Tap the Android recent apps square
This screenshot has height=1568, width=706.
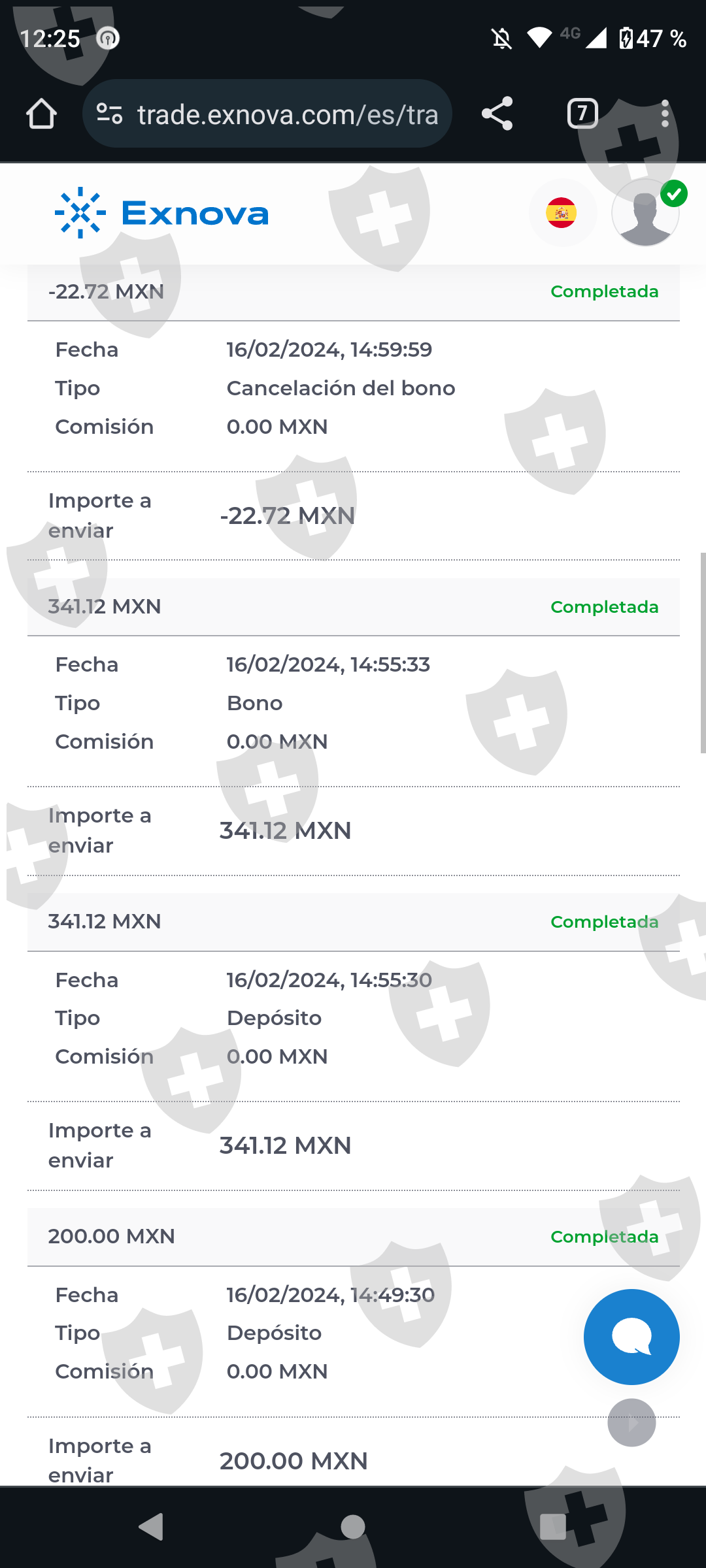point(552,1527)
